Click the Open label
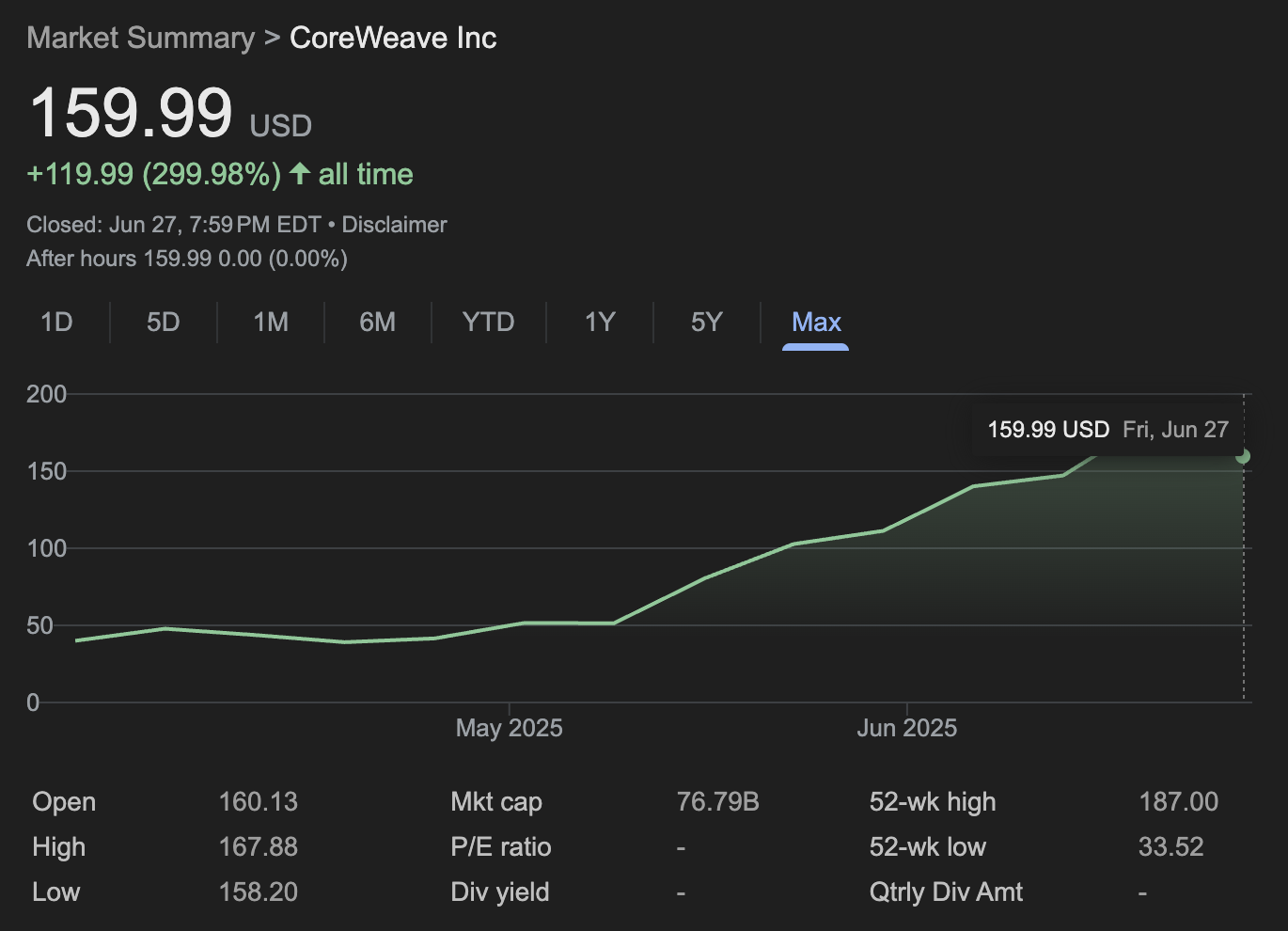 (x=64, y=802)
